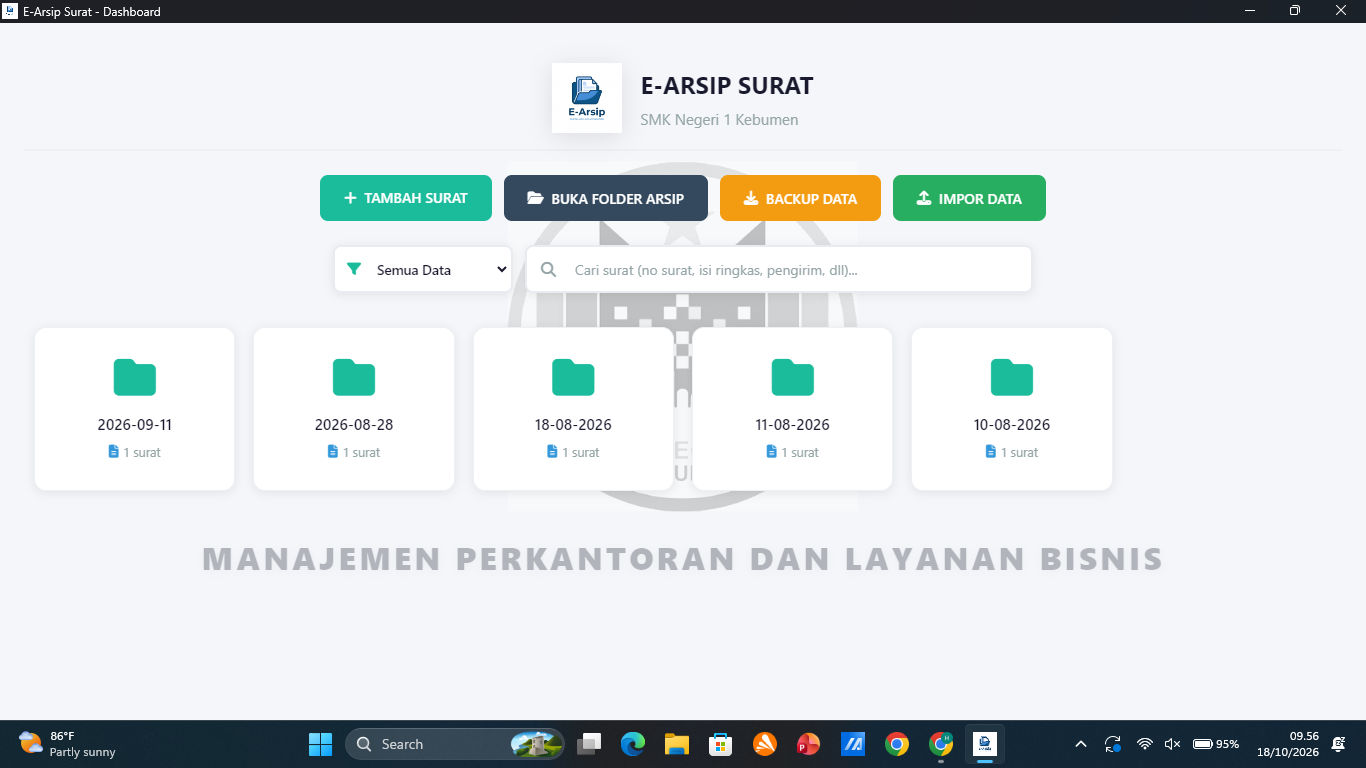Open PowerPoint from taskbar

809,744
